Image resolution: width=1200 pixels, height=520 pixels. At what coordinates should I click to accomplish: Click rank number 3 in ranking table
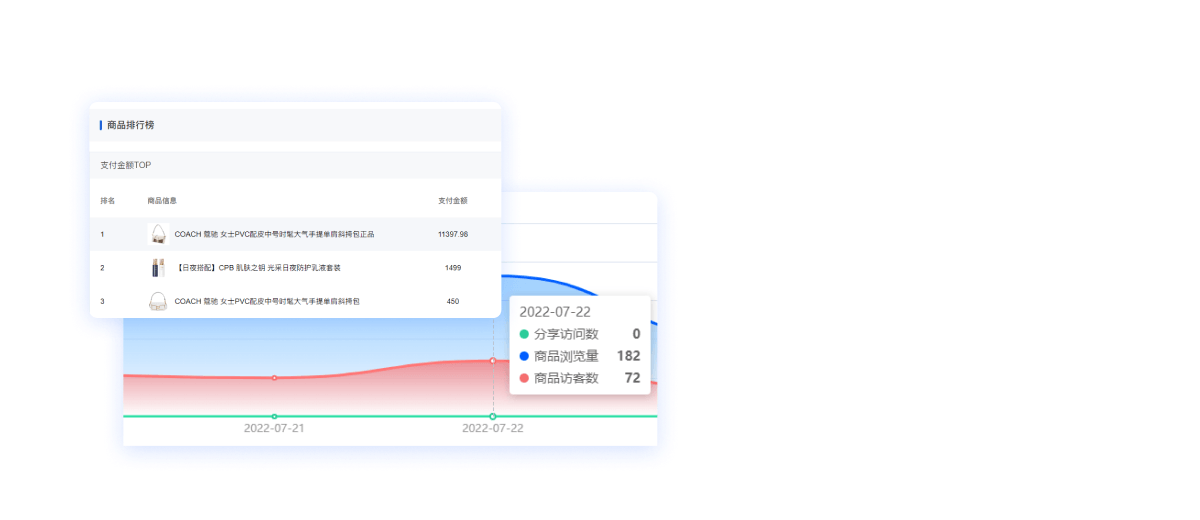point(102,301)
